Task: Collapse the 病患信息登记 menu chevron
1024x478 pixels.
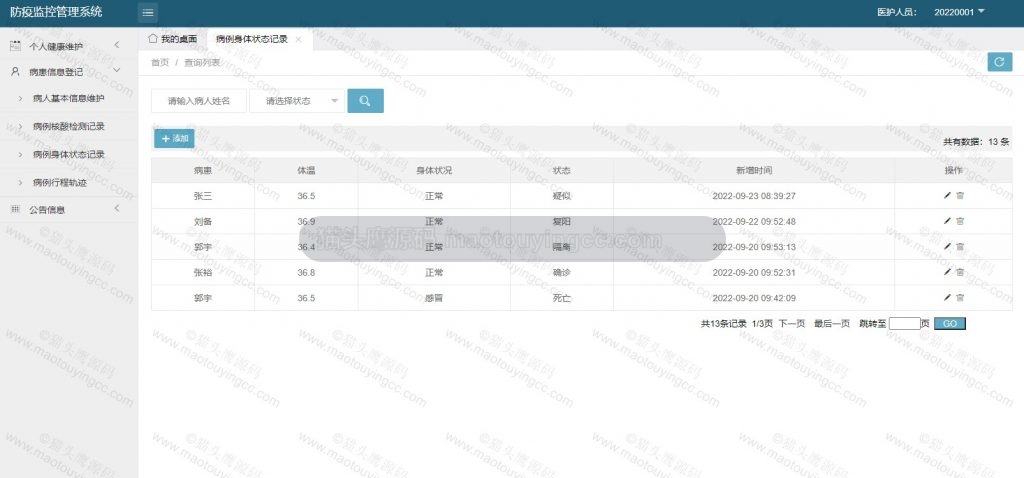Action: [116, 70]
